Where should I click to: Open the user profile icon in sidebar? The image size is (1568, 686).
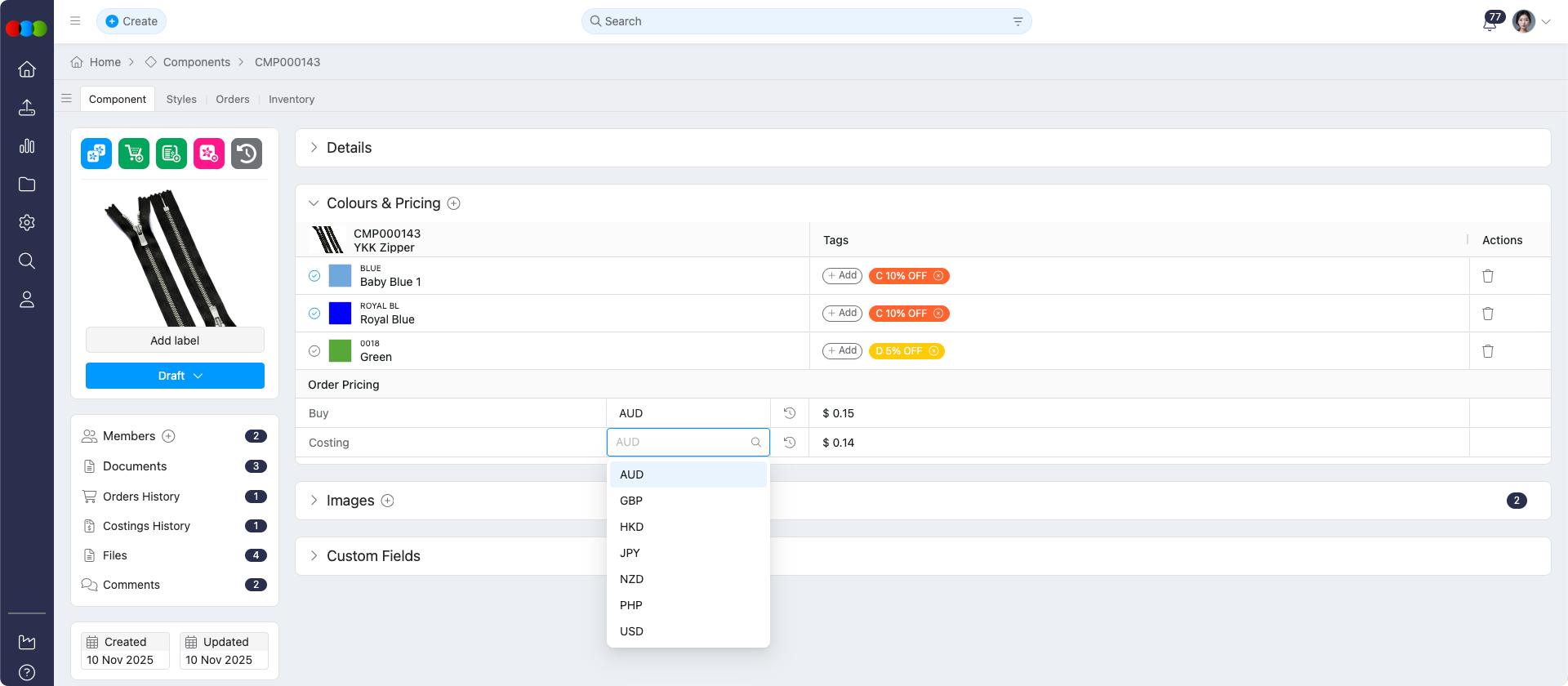(27, 300)
